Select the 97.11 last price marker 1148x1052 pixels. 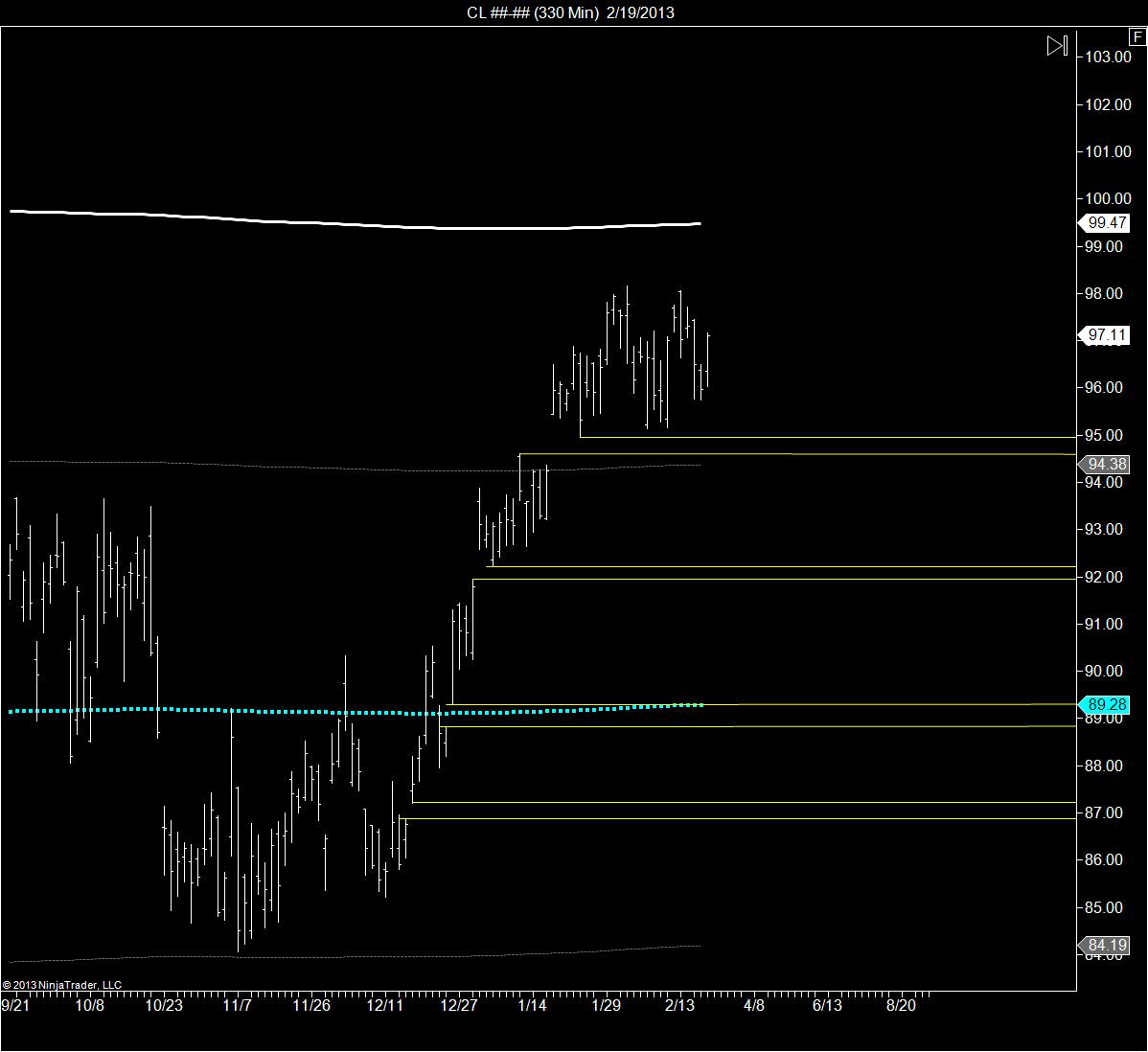coord(1106,335)
